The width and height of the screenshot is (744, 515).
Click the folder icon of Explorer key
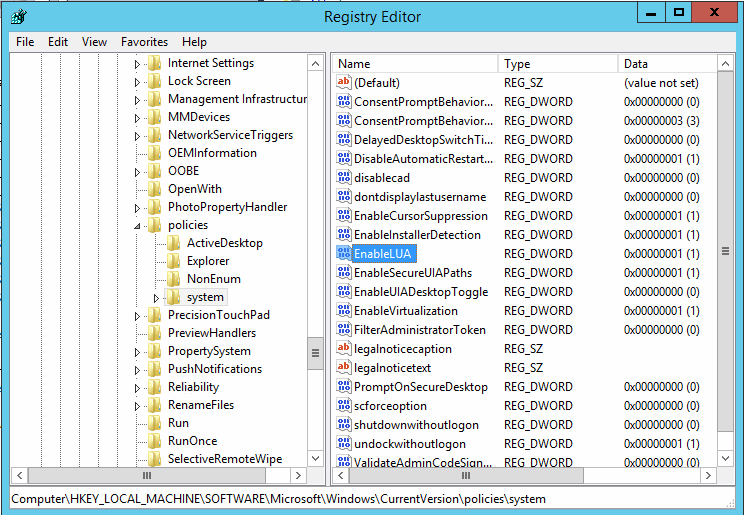coord(174,261)
